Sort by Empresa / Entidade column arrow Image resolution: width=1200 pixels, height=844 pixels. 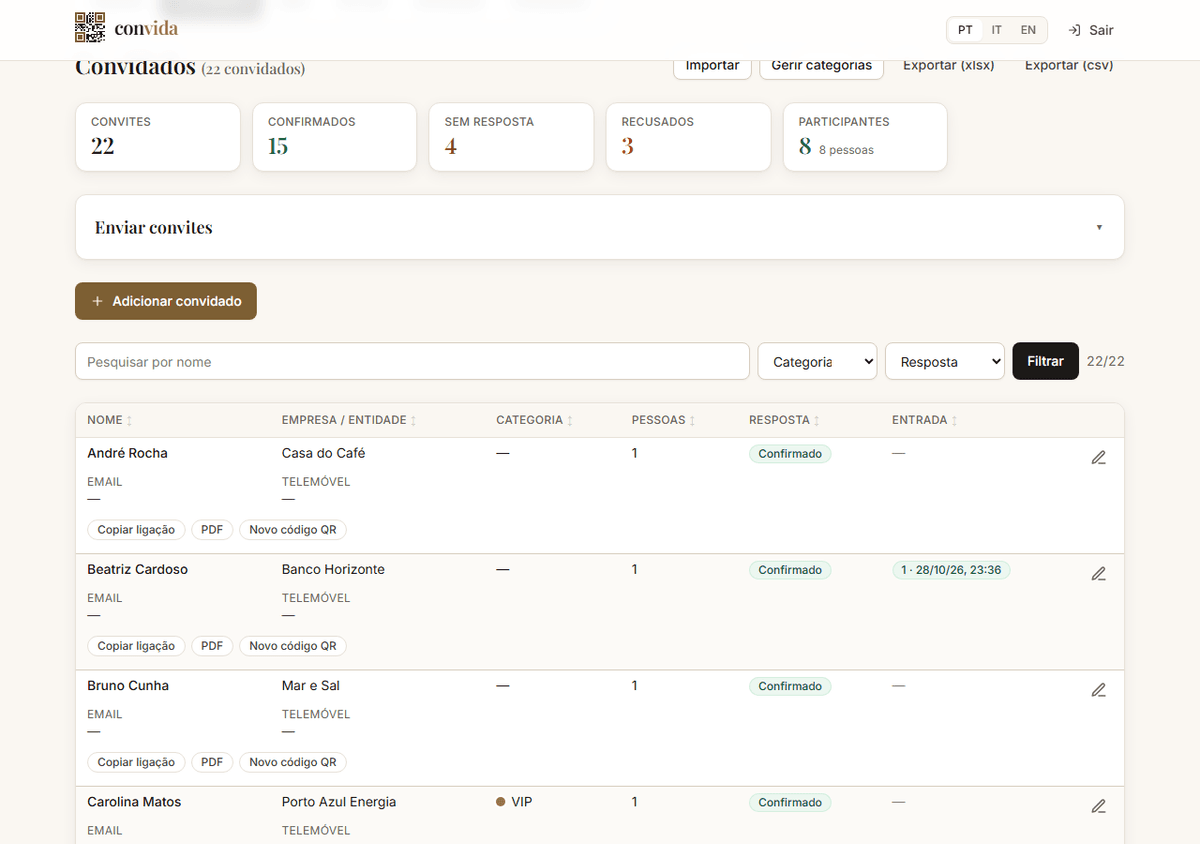[413, 421]
